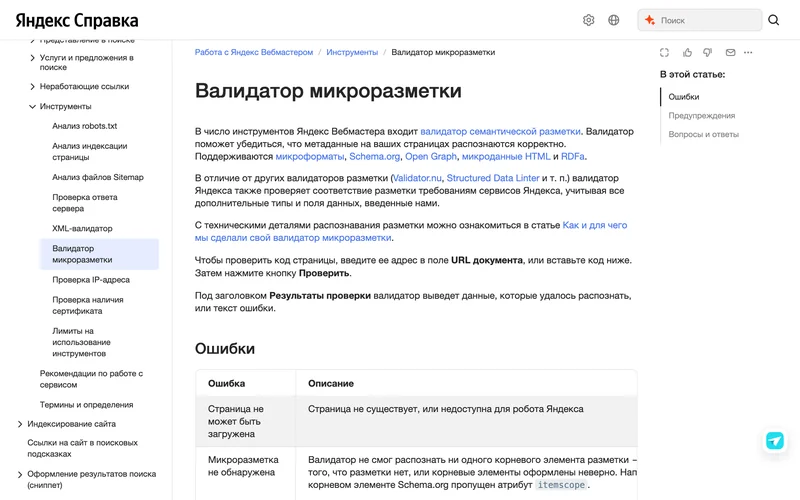Viewport: 800px width, 500px height.
Task: Focus the Поиск search field
Action: 699,20
